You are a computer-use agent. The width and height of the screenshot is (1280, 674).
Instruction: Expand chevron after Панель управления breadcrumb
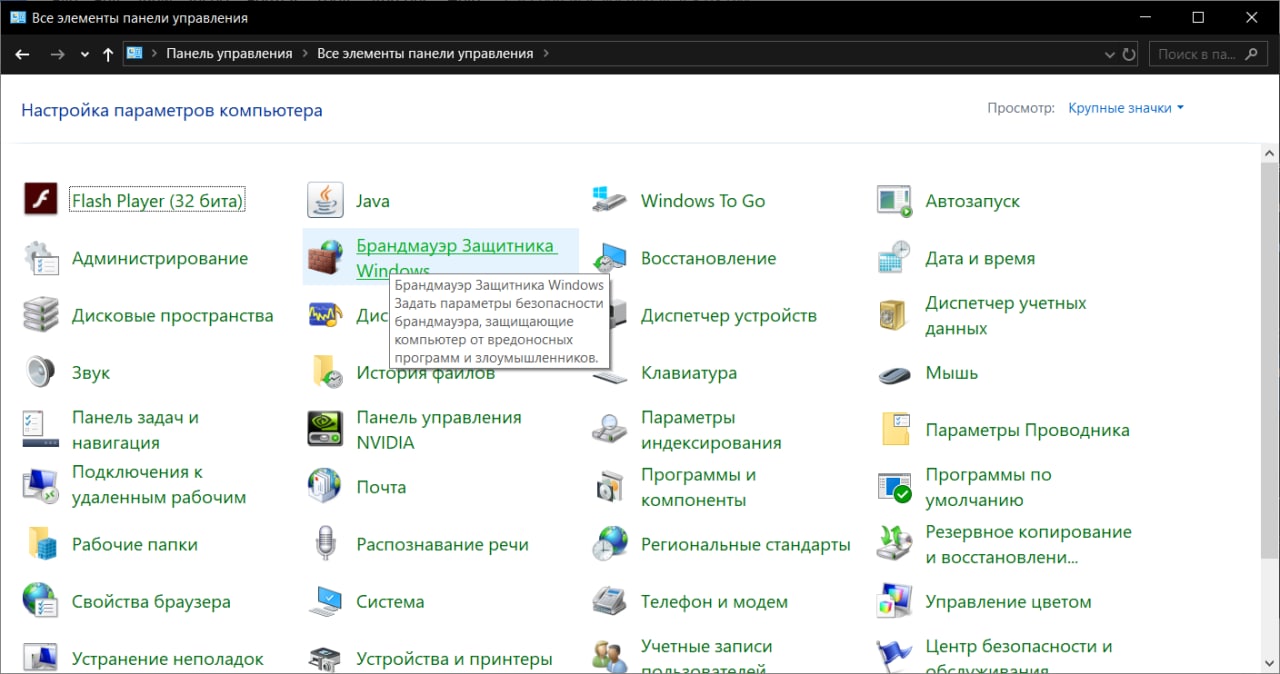[304, 54]
